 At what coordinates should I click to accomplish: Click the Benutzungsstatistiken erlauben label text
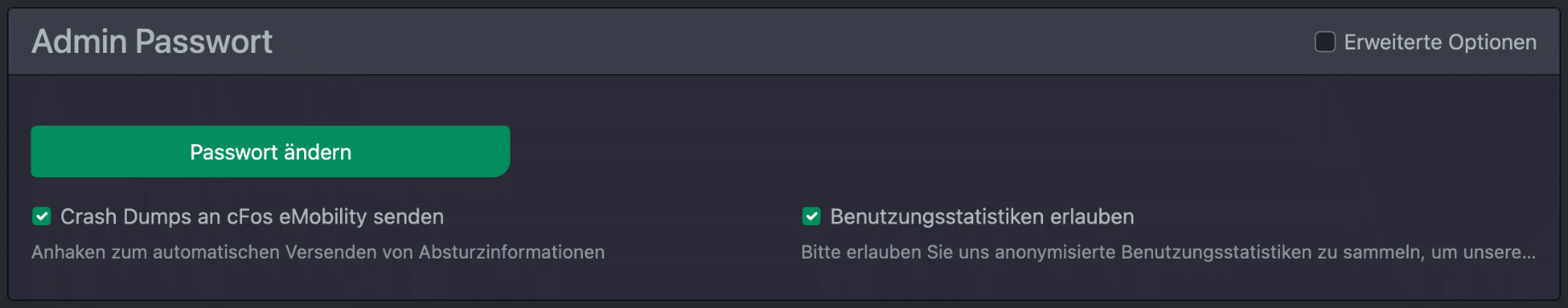pos(982,217)
